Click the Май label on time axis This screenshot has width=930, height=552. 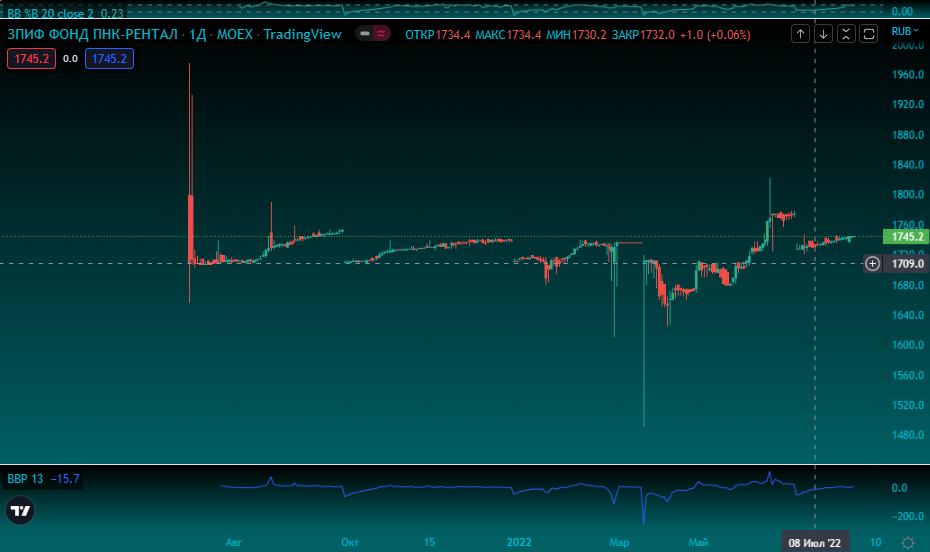pyautogui.click(x=698, y=542)
